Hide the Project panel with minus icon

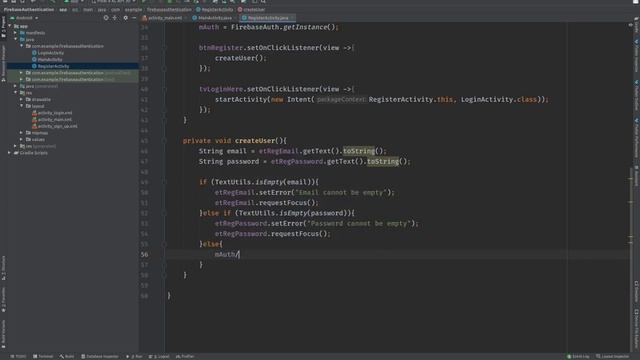tap(134, 18)
